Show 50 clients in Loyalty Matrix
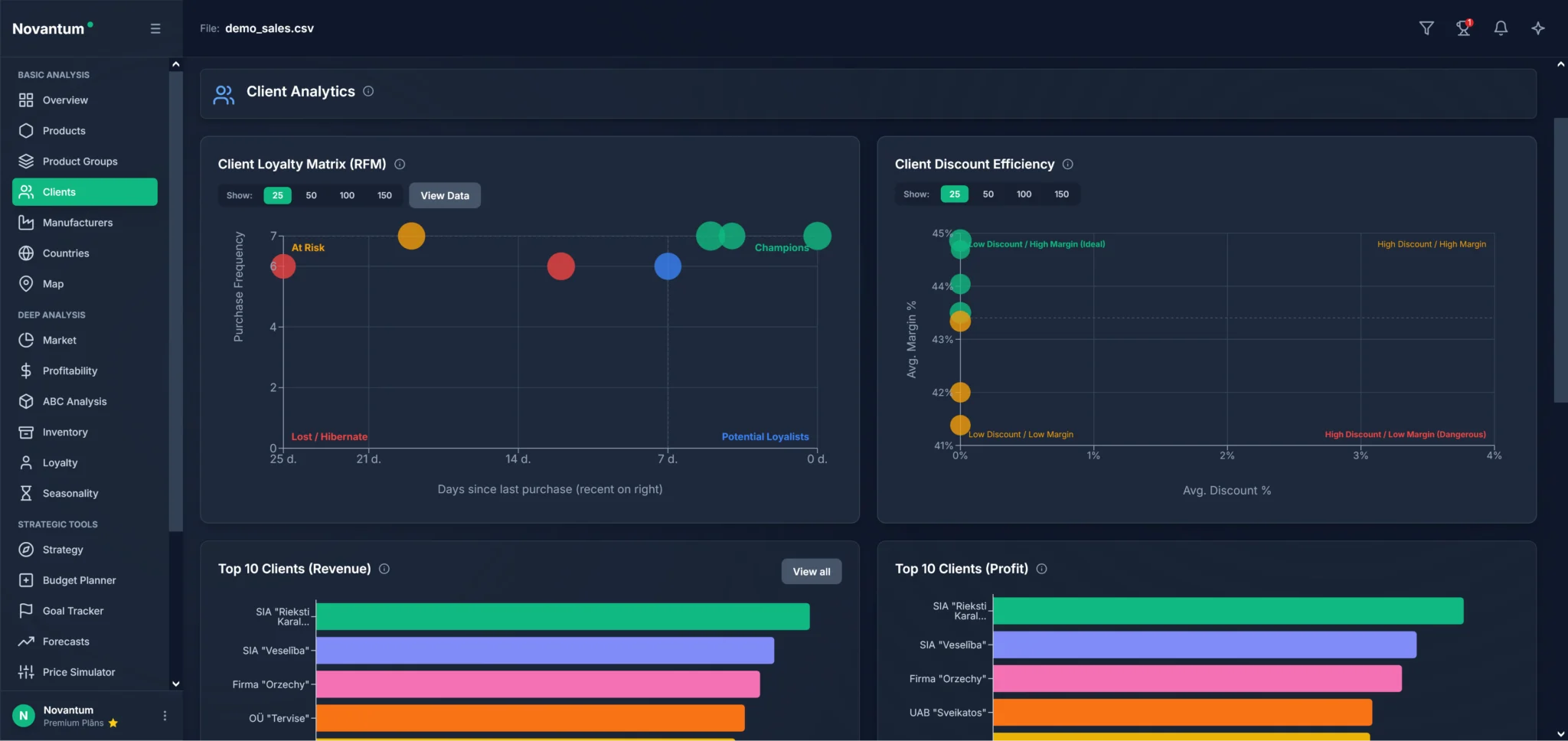The height and width of the screenshot is (741, 1568). 311,195
